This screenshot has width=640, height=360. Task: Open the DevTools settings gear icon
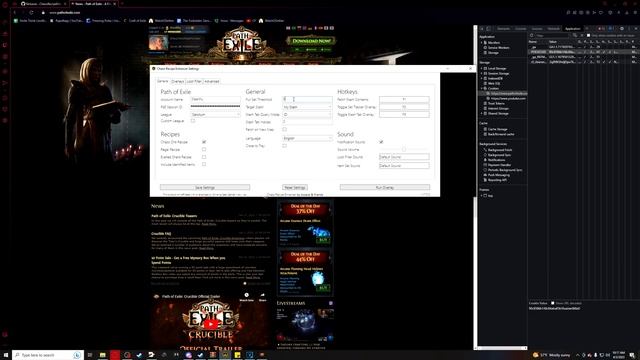[x=622, y=29]
